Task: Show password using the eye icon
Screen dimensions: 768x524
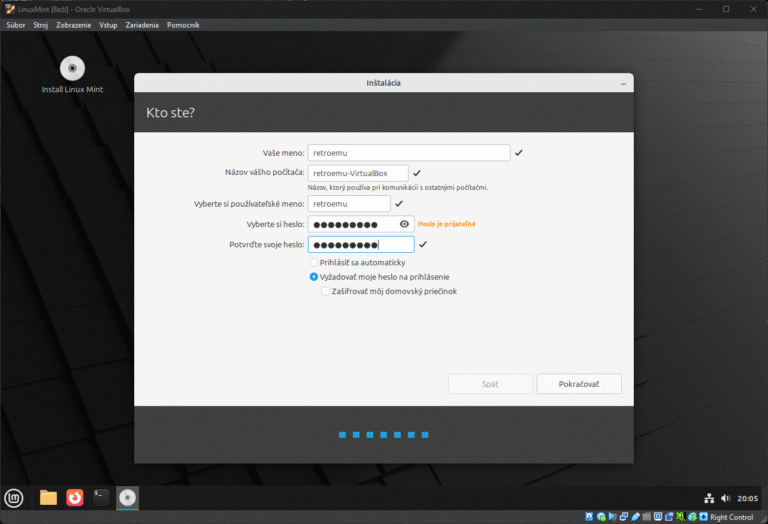Action: [x=404, y=224]
